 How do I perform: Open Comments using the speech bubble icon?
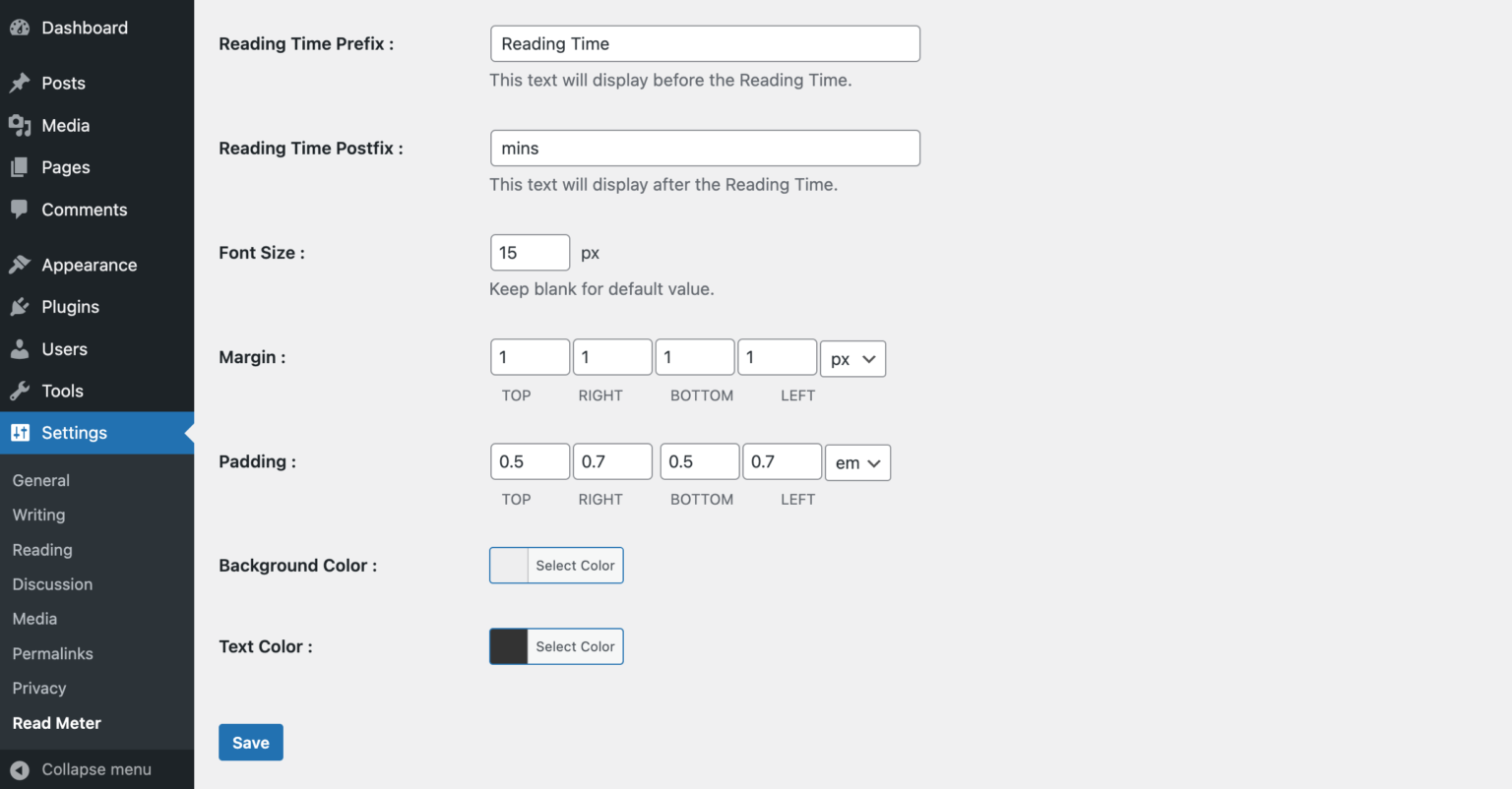click(20, 210)
